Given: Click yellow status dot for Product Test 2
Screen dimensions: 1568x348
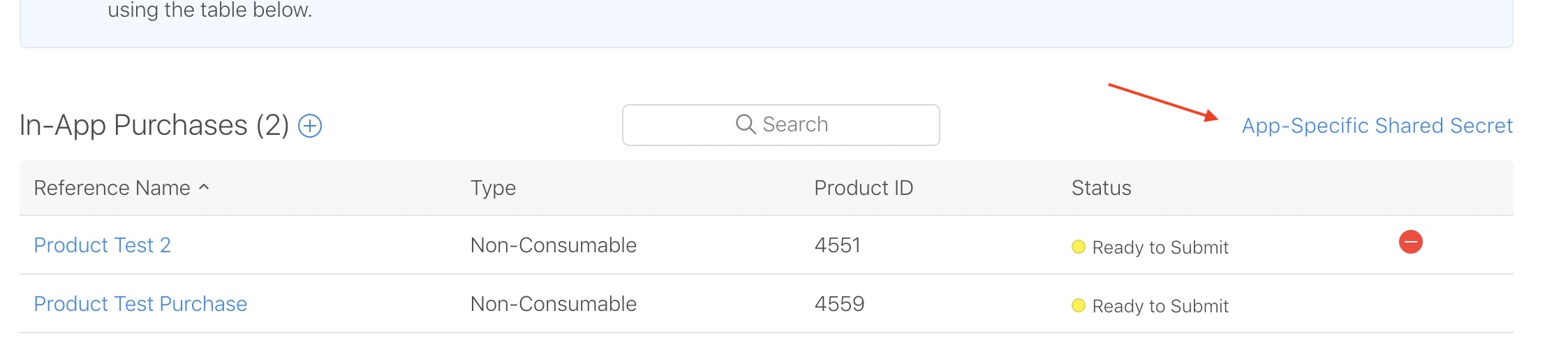Looking at the screenshot, I should pyautogui.click(x=1078, y=247).
